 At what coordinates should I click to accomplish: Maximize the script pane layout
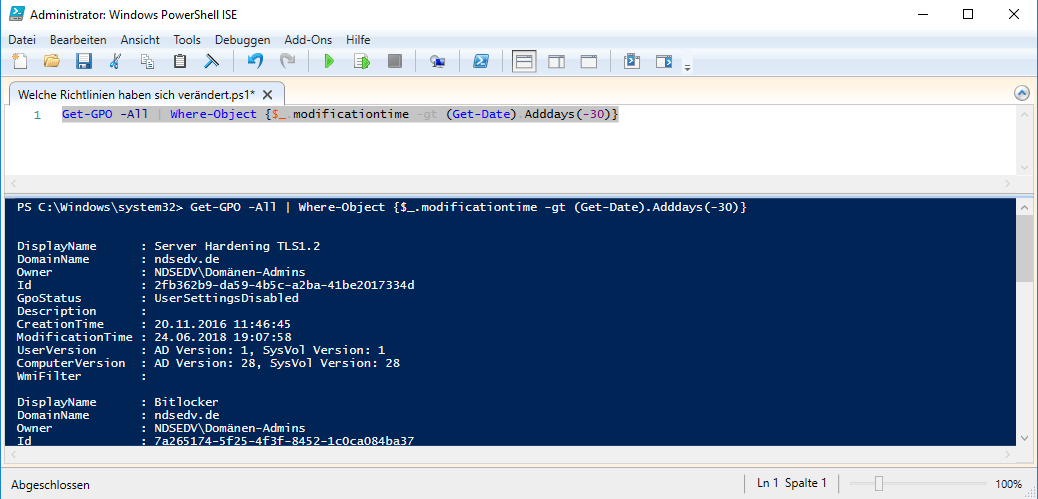(588, 62)
